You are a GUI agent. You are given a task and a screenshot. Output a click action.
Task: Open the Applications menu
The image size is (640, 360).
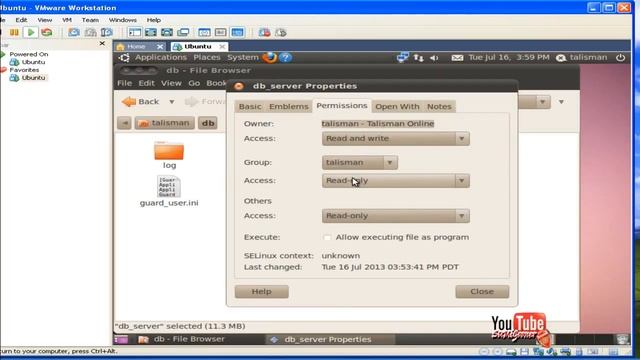point(161,58)
